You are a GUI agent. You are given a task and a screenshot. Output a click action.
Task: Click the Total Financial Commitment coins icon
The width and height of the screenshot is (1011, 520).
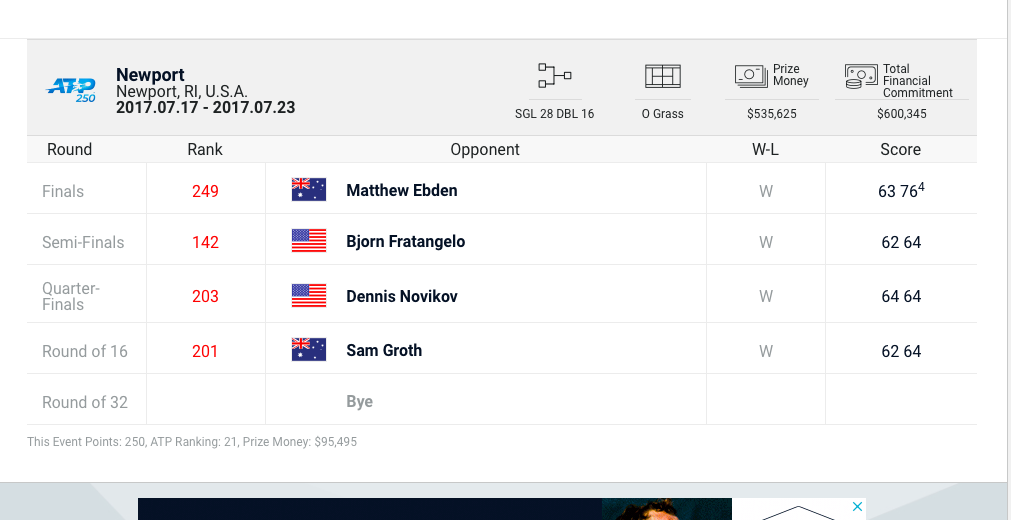860,76
